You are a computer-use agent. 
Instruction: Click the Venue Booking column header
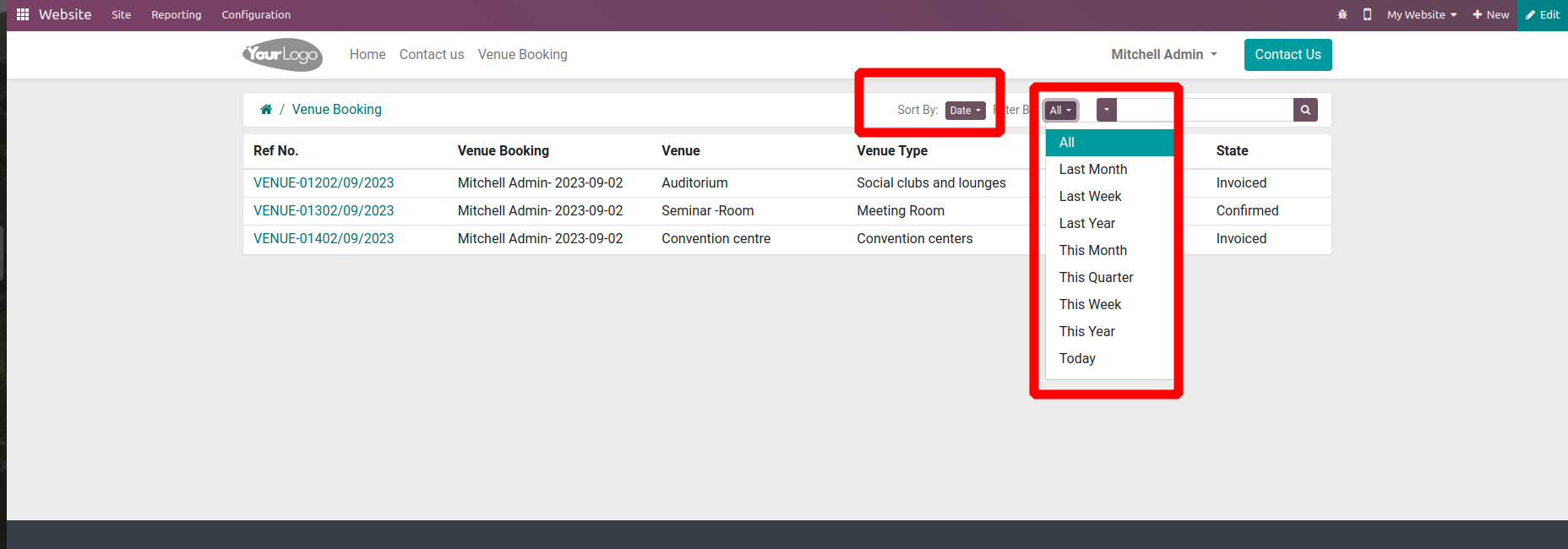pyautogui.click(x=504, y=150)
